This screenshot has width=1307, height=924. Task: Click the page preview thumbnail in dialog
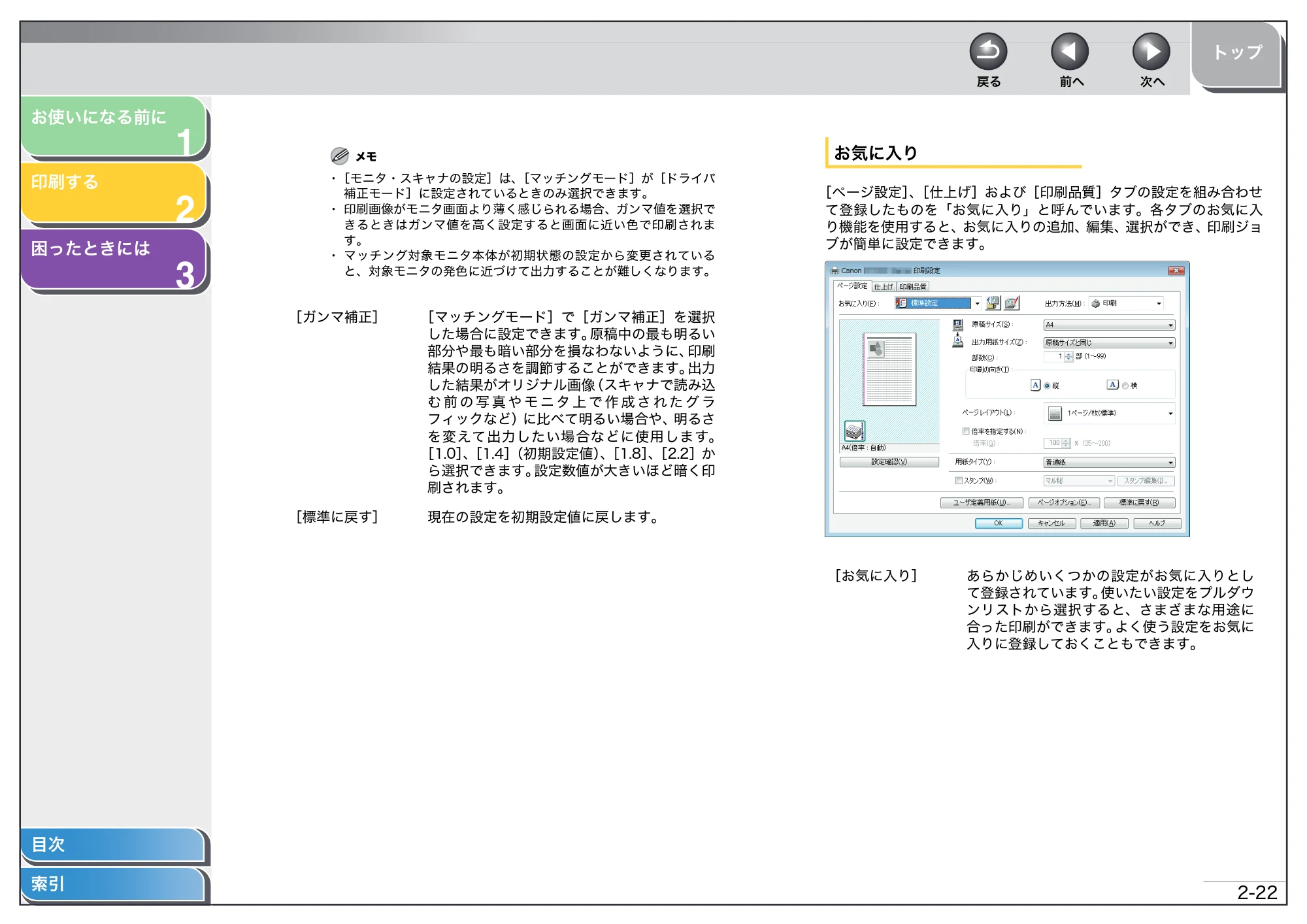coord(889,369)
